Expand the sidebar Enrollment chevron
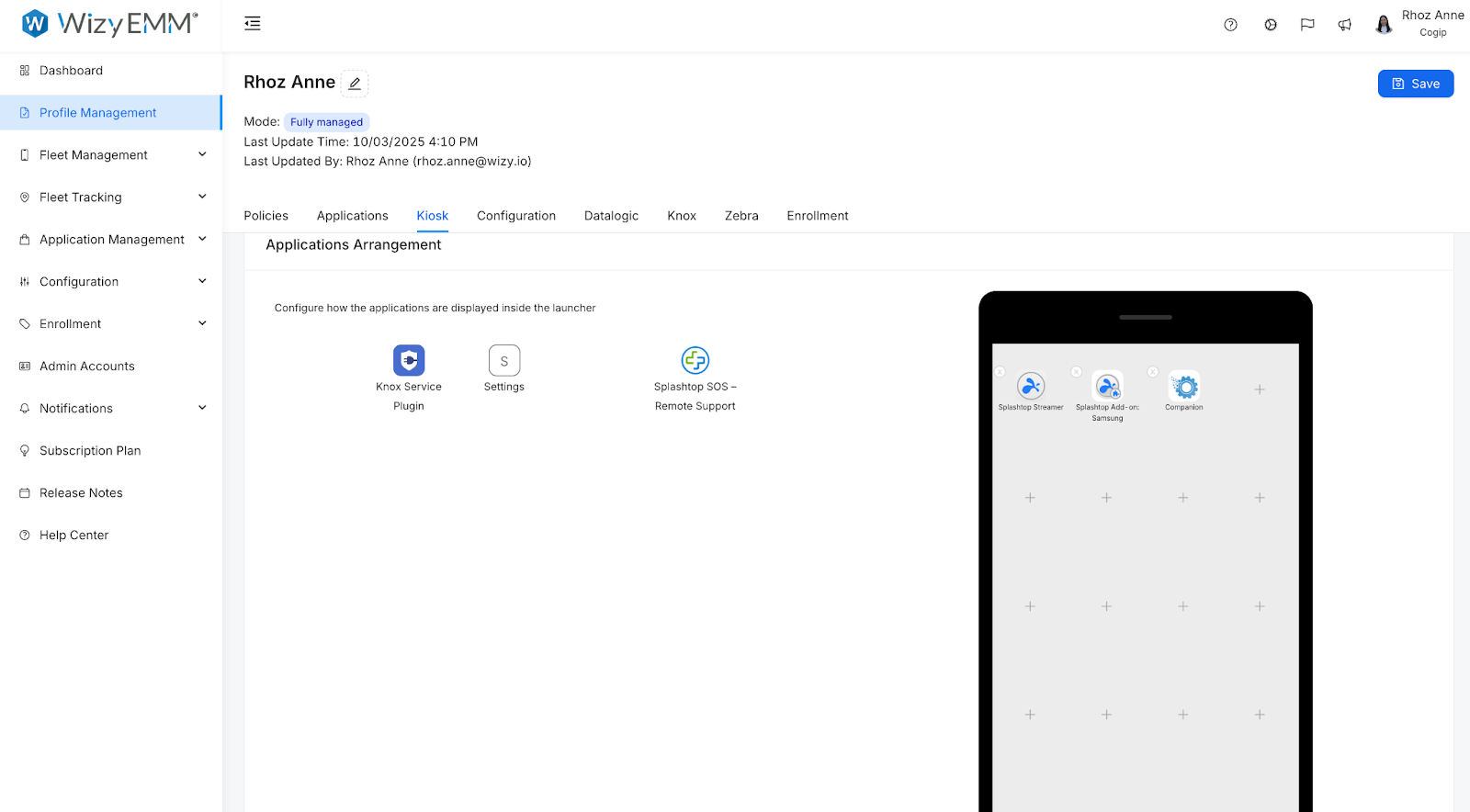 pos(202,323)
